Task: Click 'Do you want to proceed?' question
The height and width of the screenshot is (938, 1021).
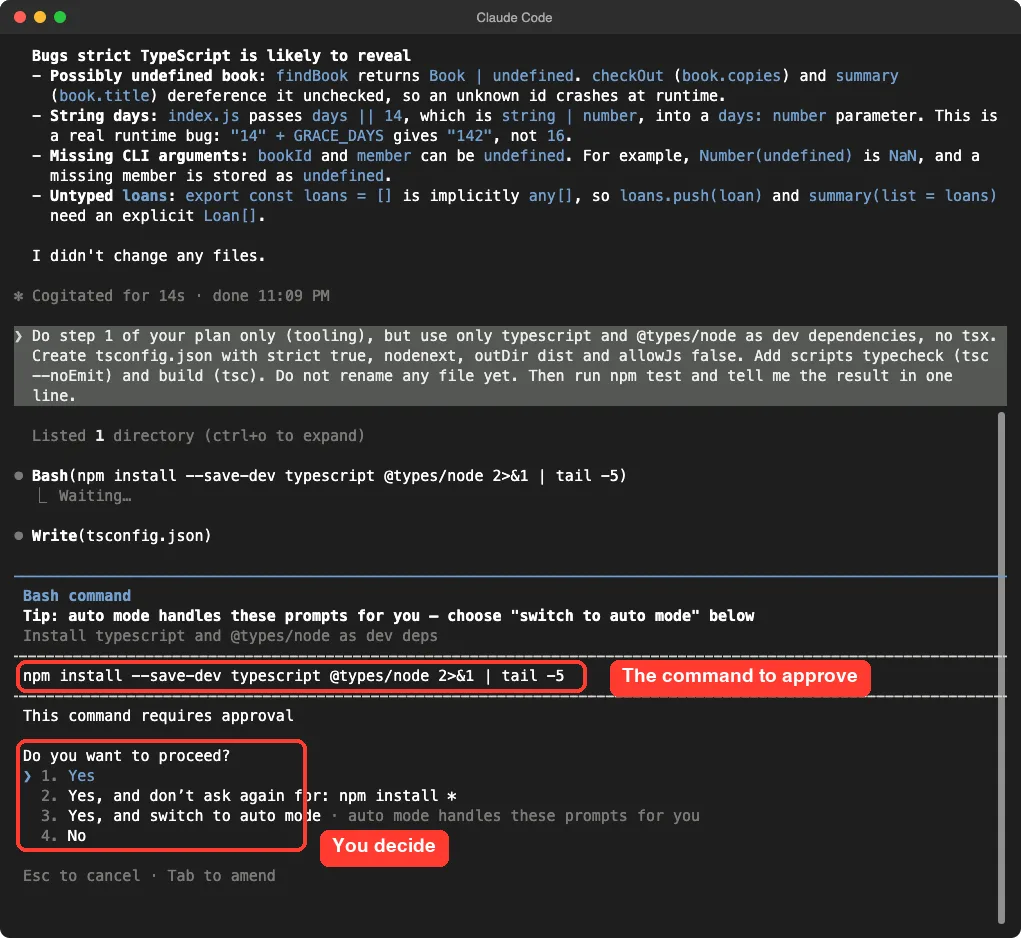Action: pyautogui.click(x=126, y=756)
